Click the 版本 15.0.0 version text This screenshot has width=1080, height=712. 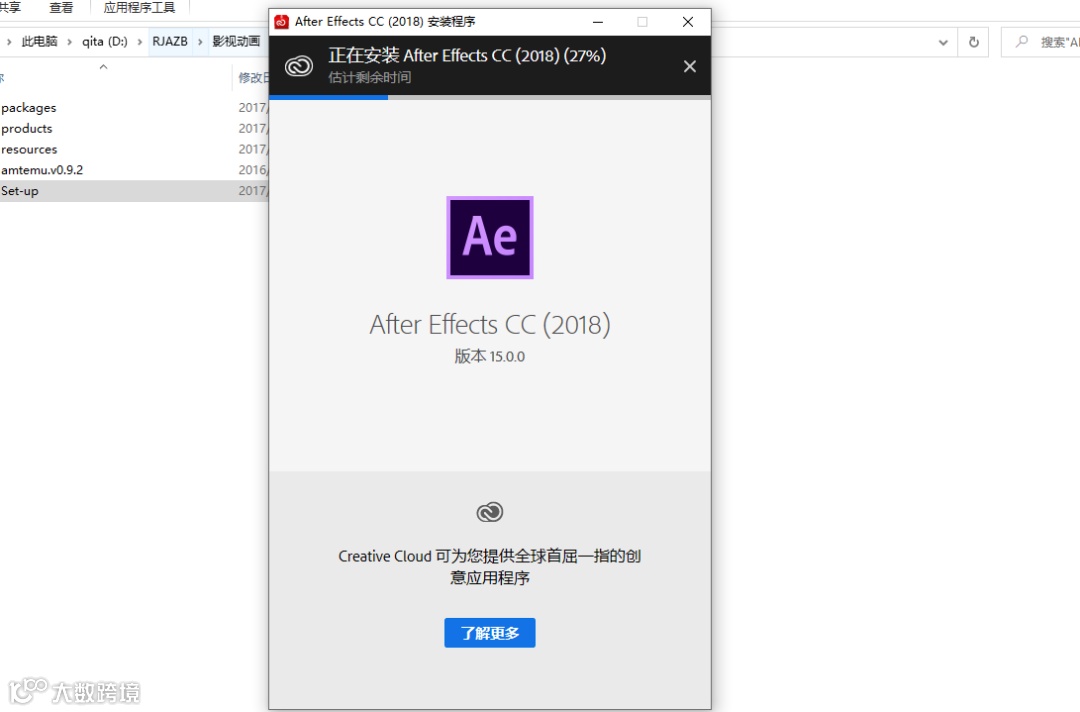point(490,356)
